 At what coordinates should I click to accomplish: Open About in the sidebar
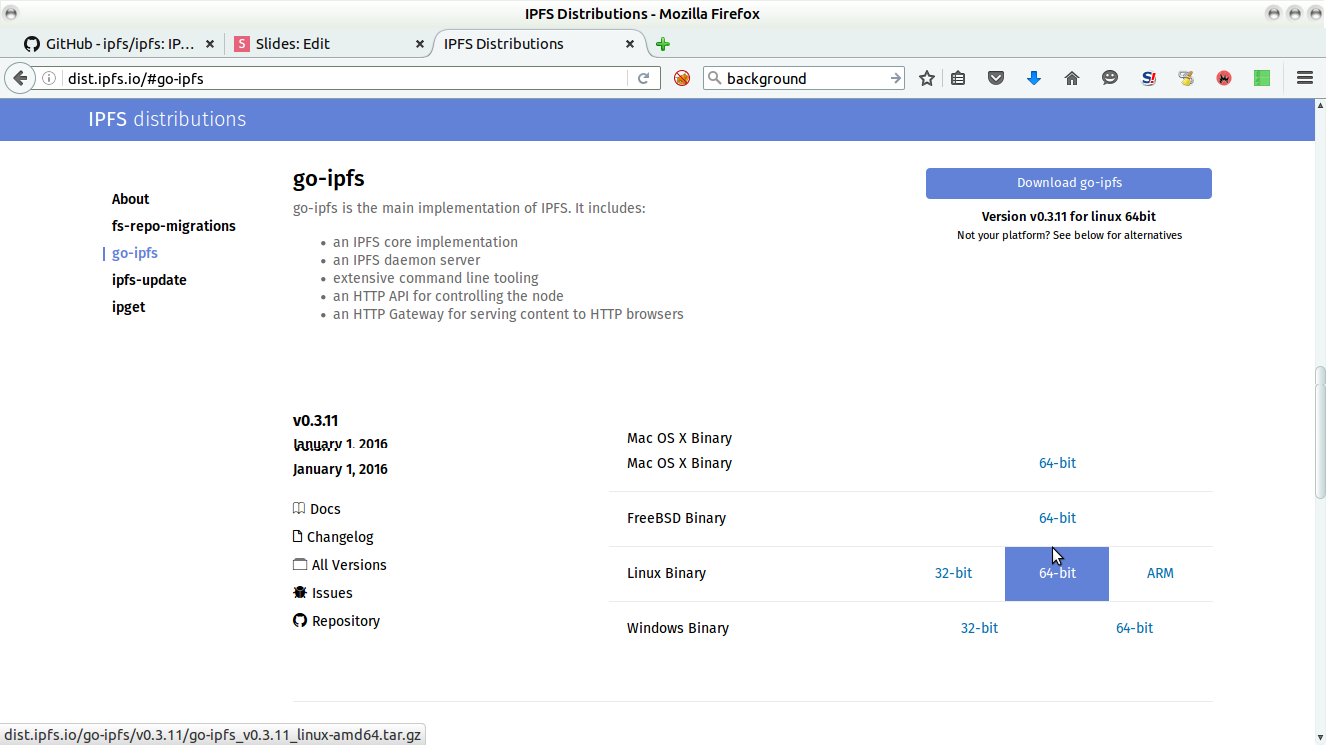130,199
